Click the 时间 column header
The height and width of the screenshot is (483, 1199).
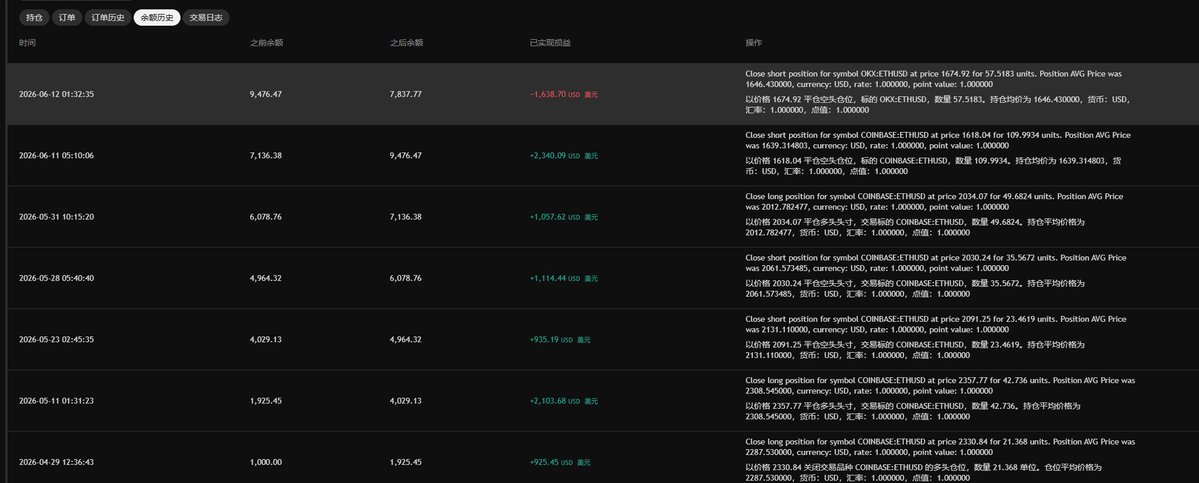click(x=28, y=43)
